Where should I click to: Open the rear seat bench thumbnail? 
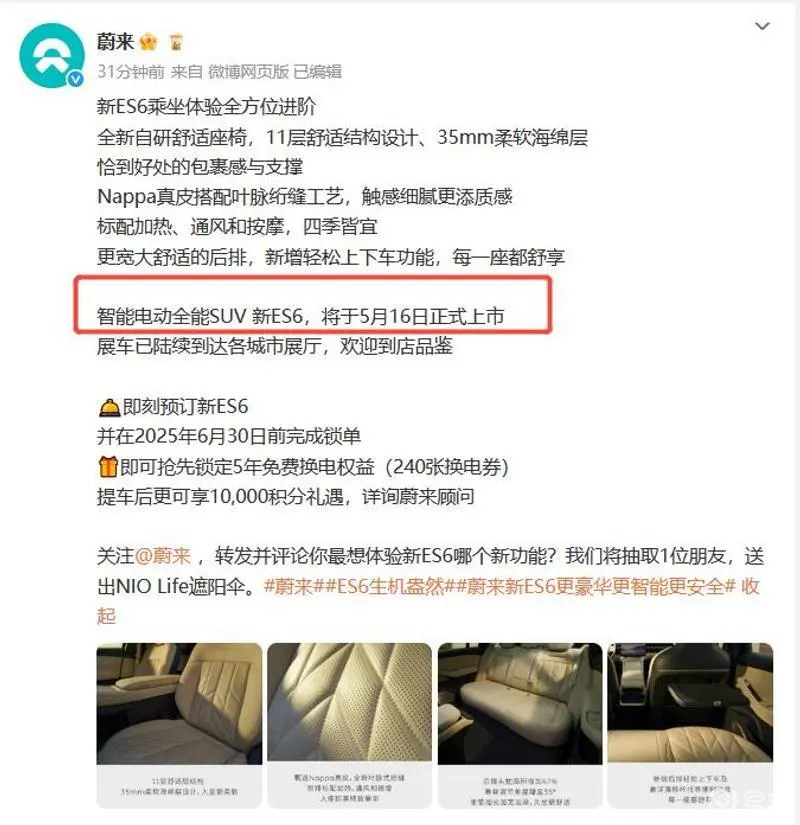[x=520, y=725]
